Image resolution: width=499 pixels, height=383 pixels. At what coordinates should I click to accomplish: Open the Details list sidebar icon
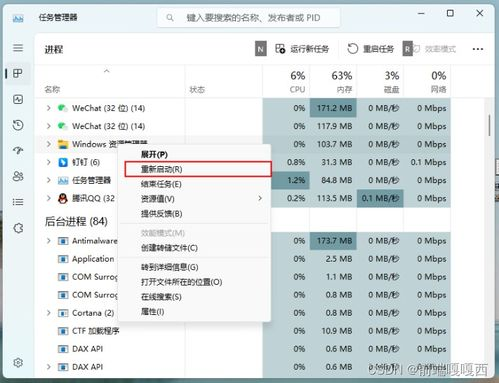[x=18, y=202]
